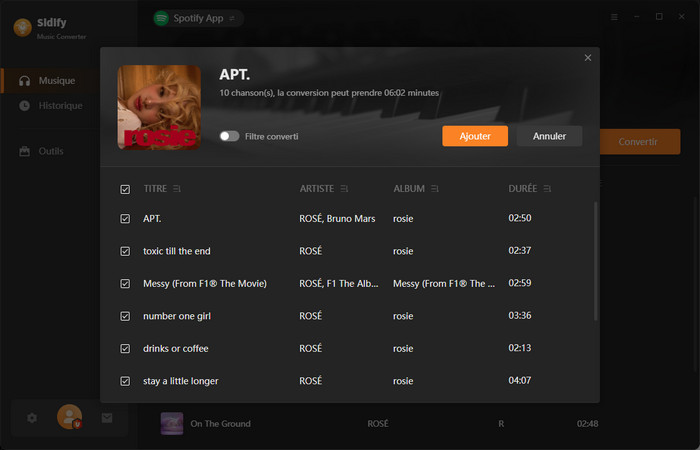This screenshot has width=700, height=450.
Task: Click the settings gear icon
Action: point(32,418)
